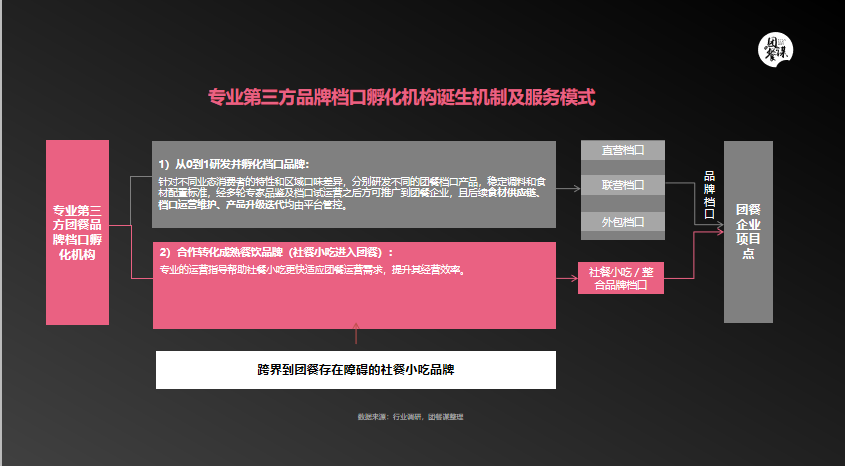845x466 pixels.
Task: Select the gray 团餐企业项目点 box
Action: tap(748, 232)
